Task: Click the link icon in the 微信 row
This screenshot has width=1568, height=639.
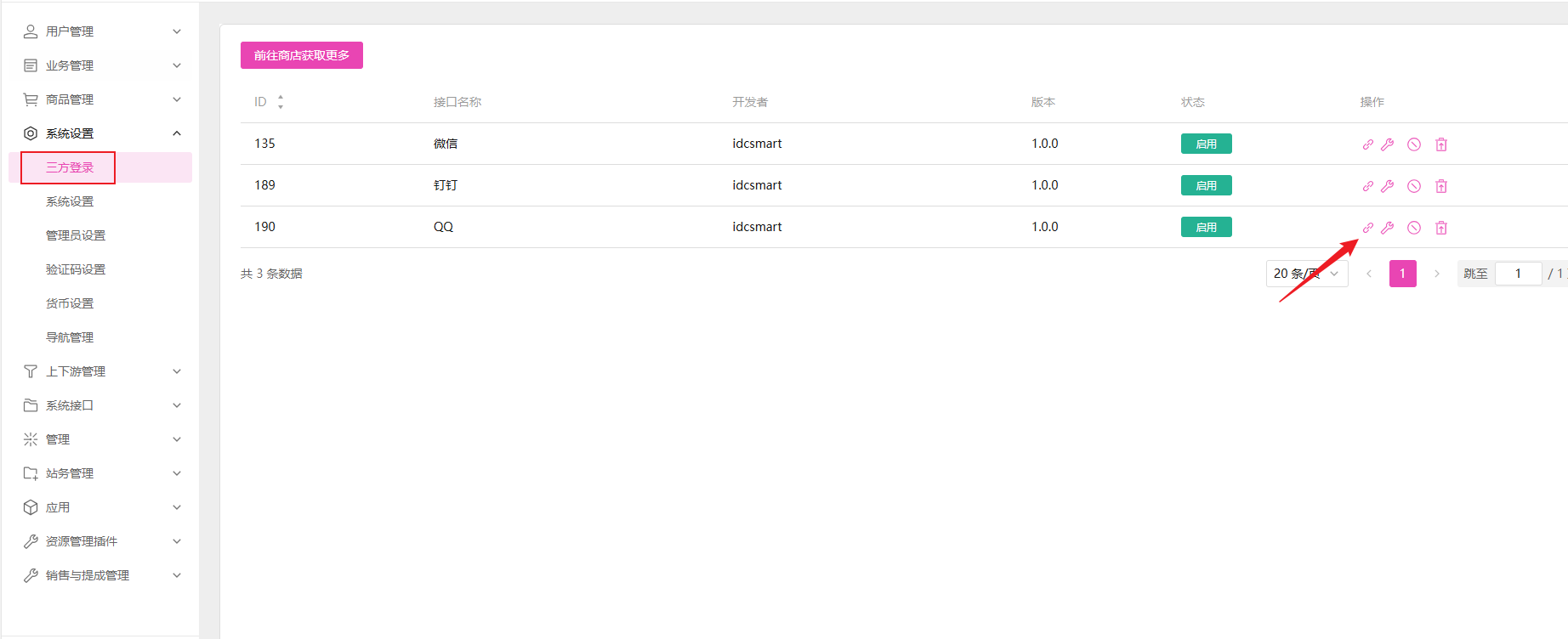Action: (1367, 144)
